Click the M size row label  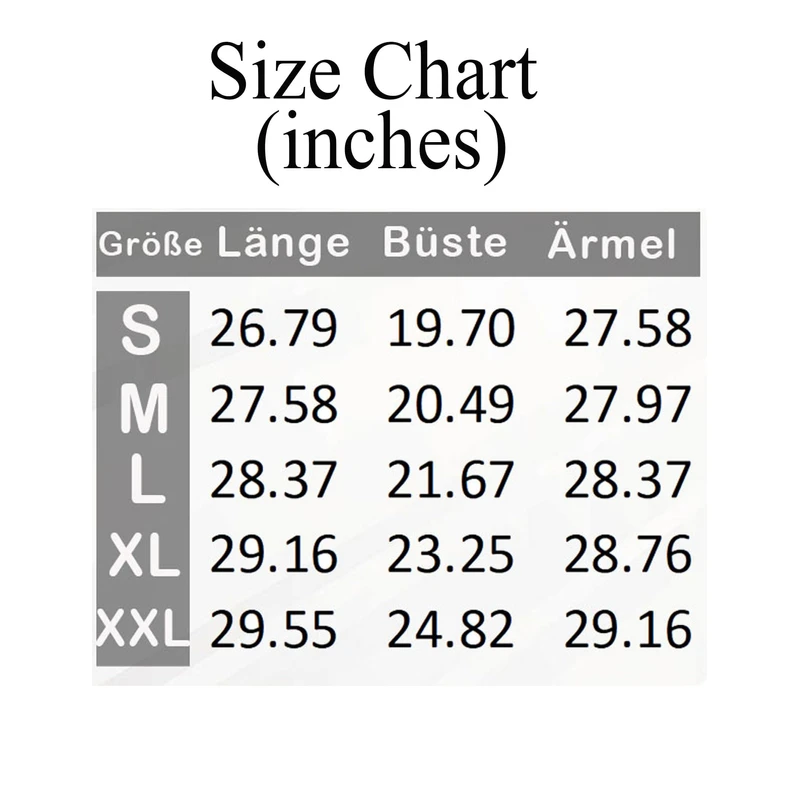coord(142,407)
